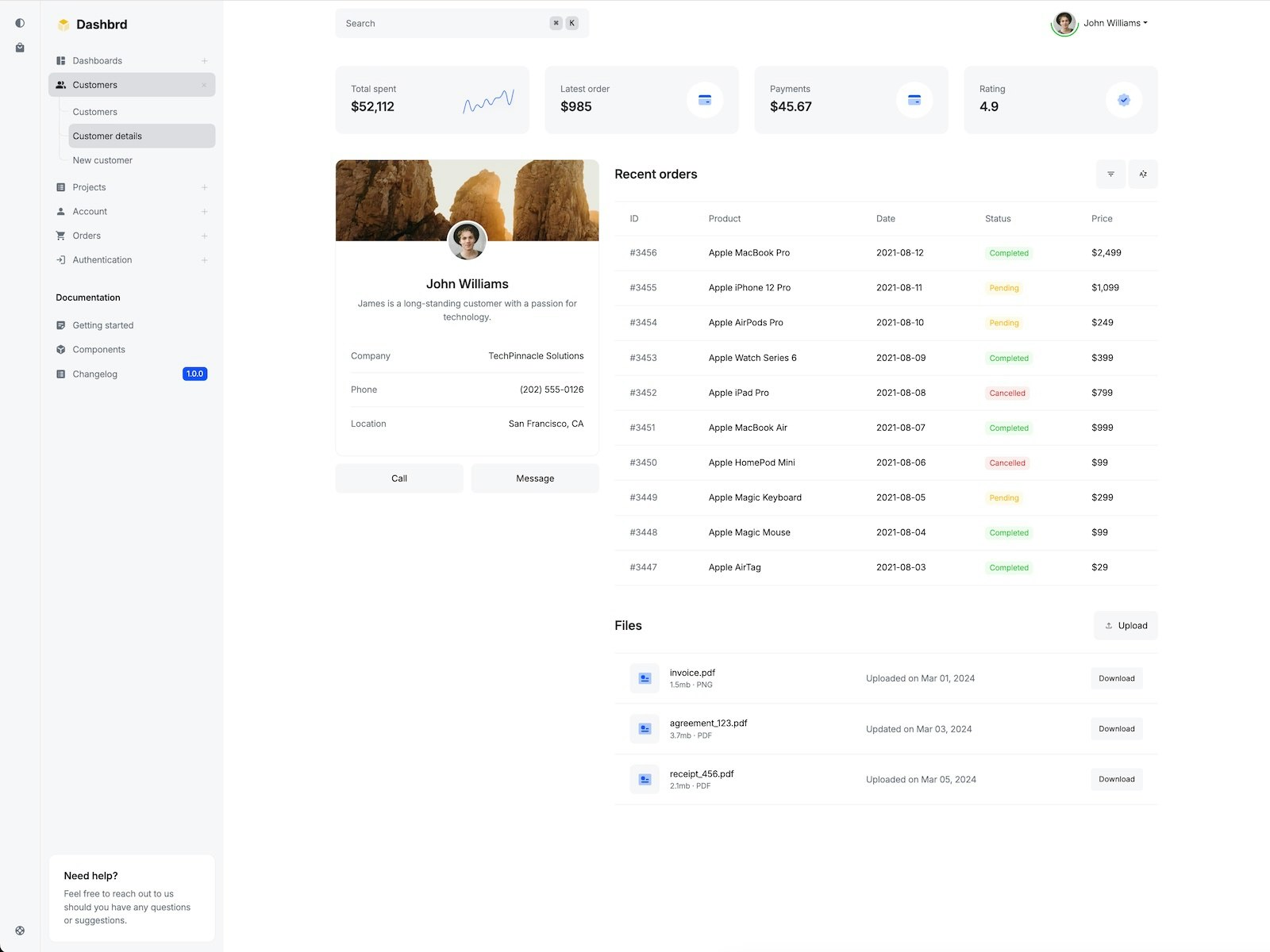1270x952 pixels.
Task: Click TechPinnacle Solutions company value
Action: [x=536, y=356]
